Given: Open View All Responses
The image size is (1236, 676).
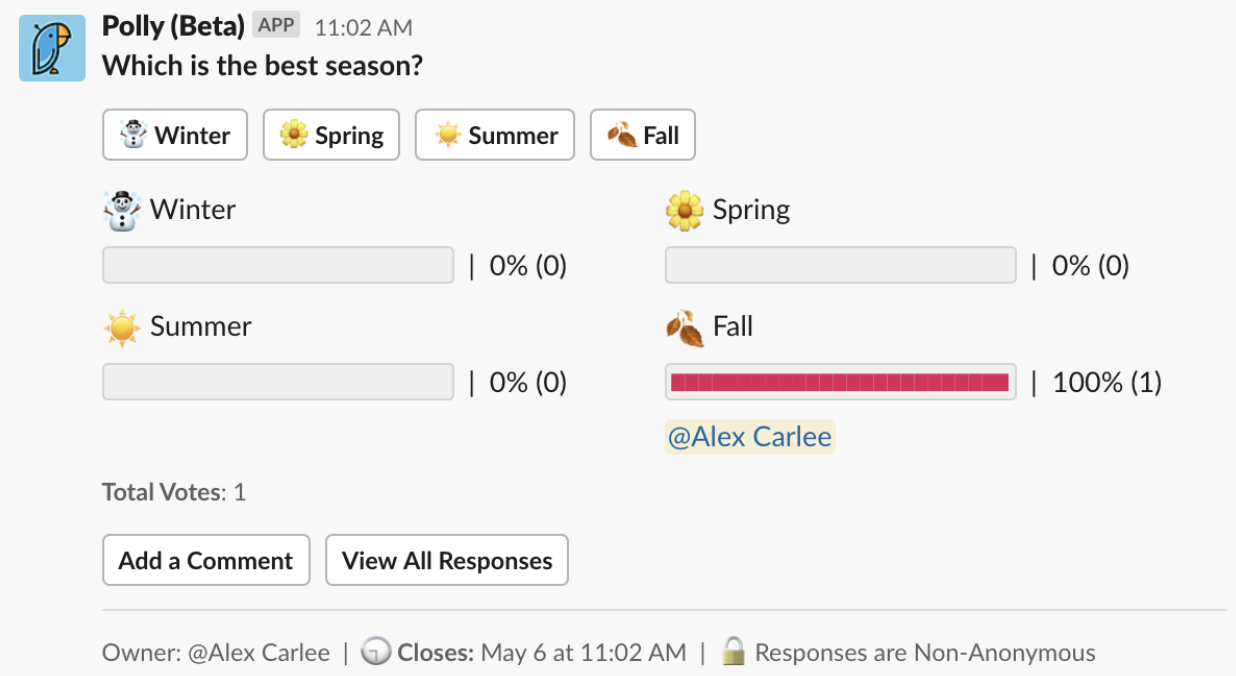Looking at the screenshot, I should 447,560.
